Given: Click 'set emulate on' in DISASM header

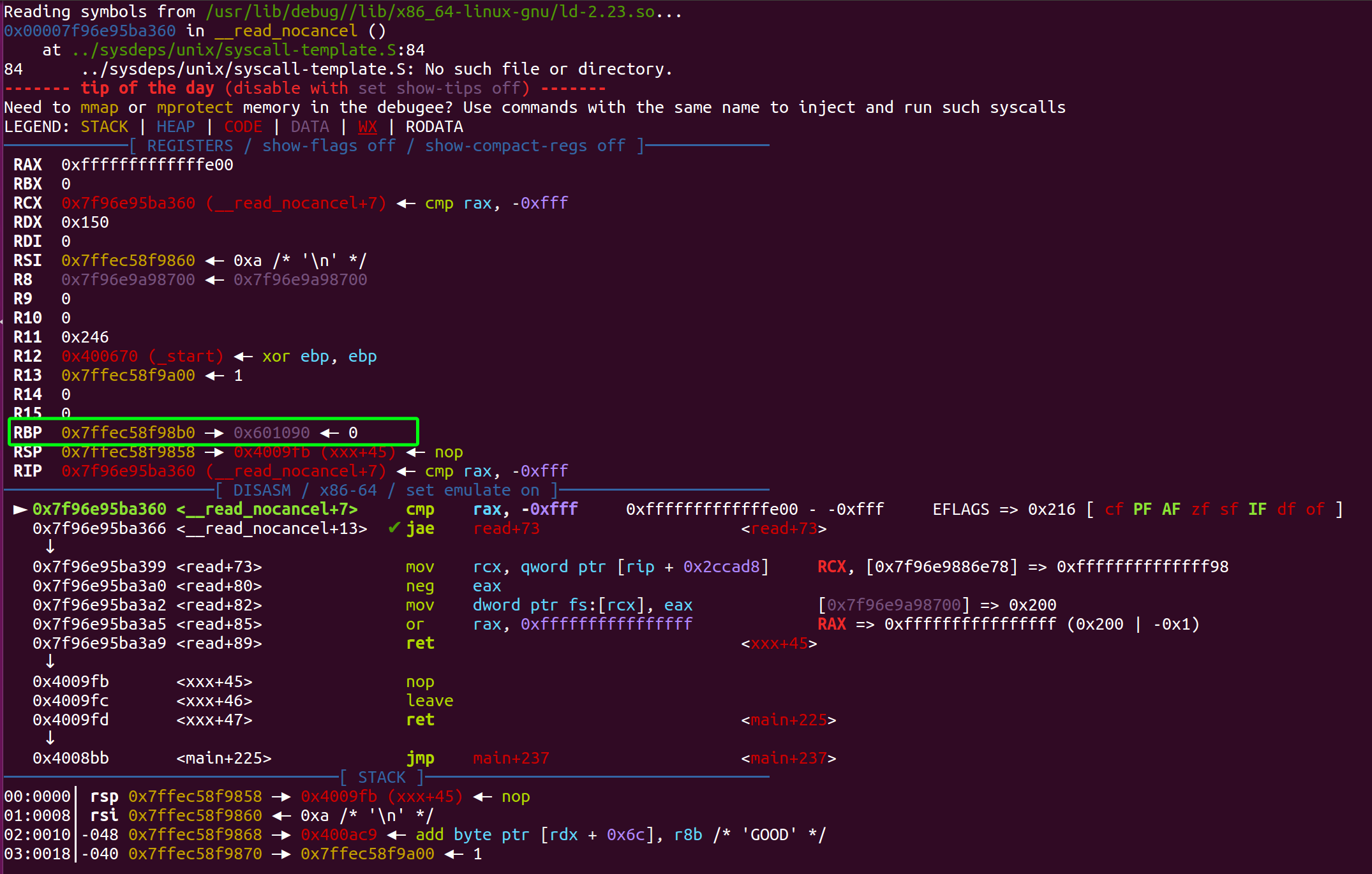Looking at the screenshot, I should (472, 491).
